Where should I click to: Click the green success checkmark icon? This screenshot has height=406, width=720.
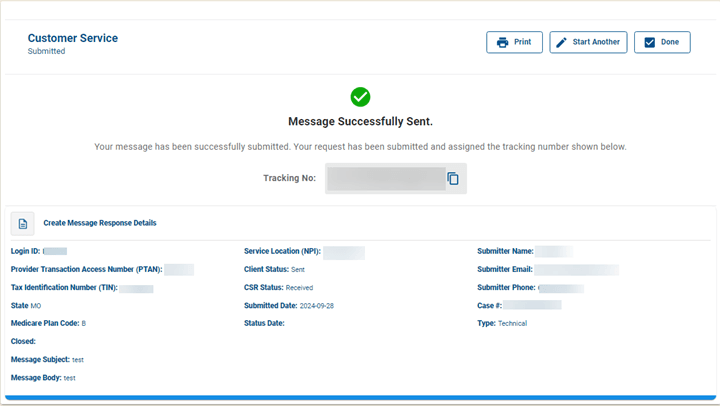[360, 97]
